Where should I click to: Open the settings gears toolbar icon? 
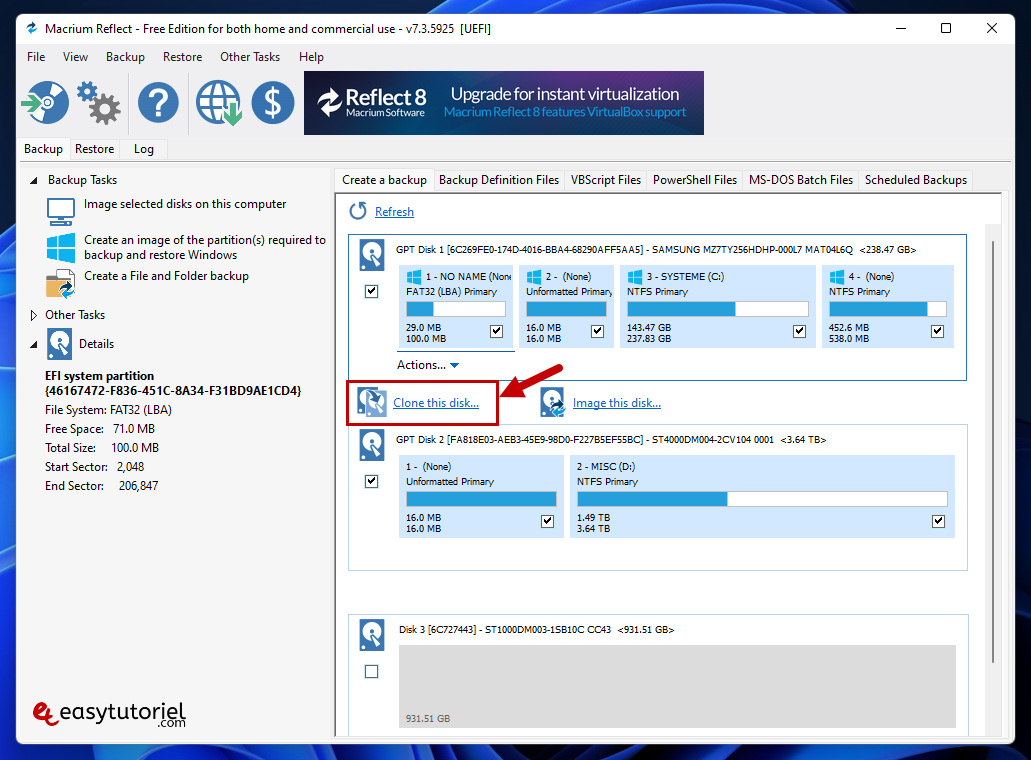click(x=99, y=103)
